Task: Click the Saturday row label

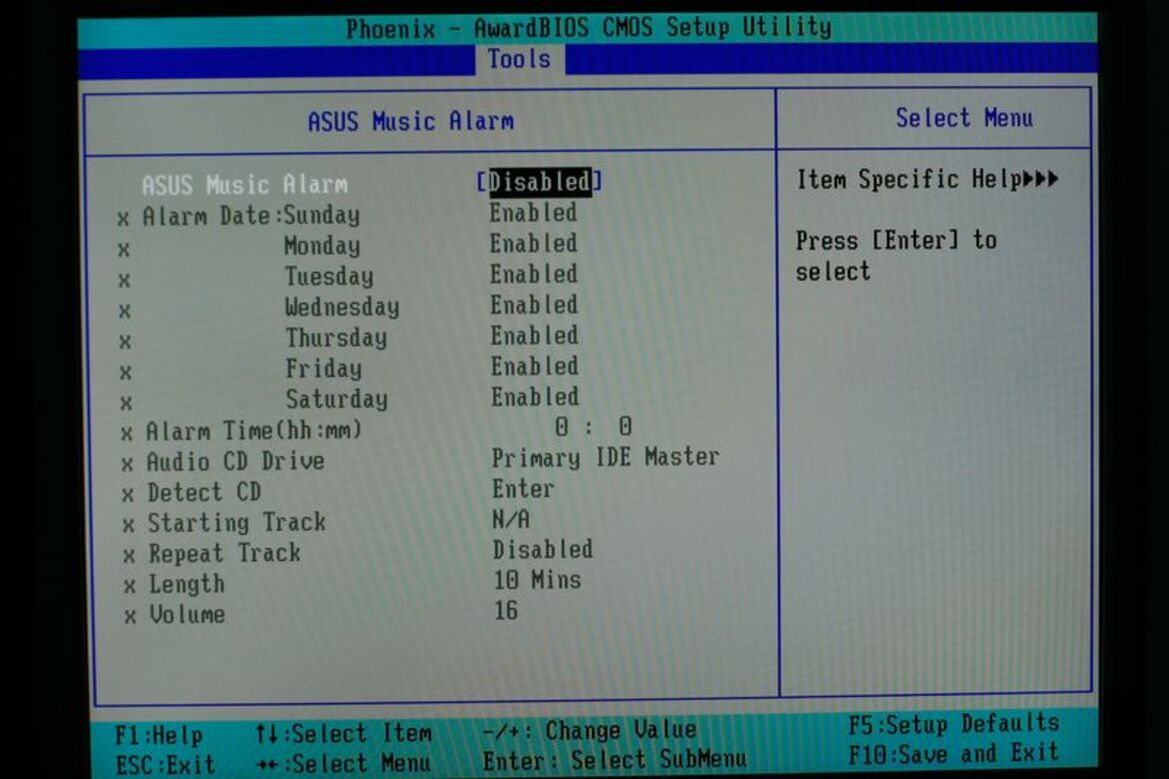Action: (x=337, y=400)
